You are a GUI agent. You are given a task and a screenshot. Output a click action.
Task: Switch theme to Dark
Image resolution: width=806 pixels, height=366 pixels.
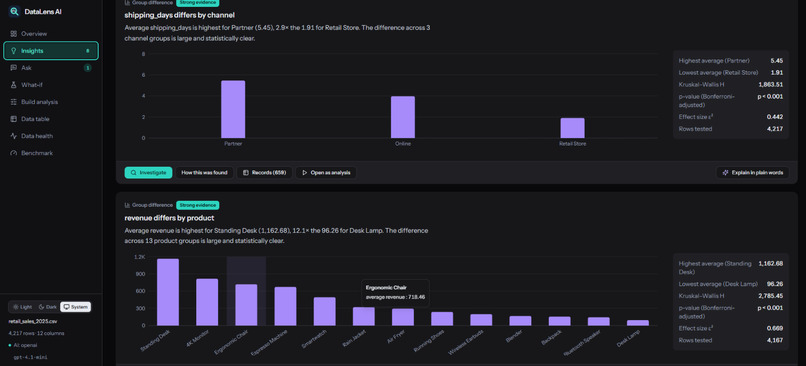pos(47,307)
